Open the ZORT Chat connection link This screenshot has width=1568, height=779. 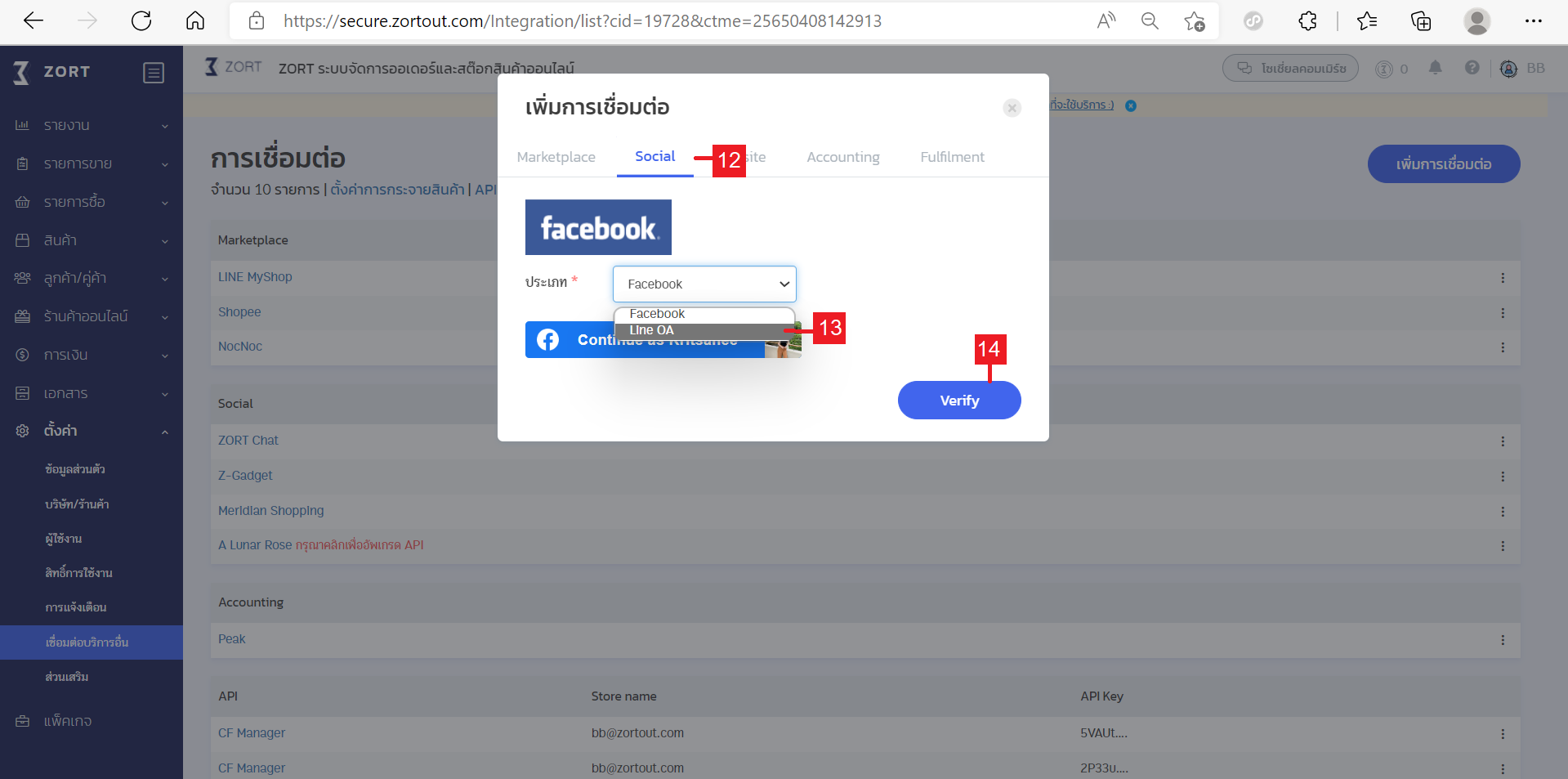pyautogui.click(x=248, y=441)
